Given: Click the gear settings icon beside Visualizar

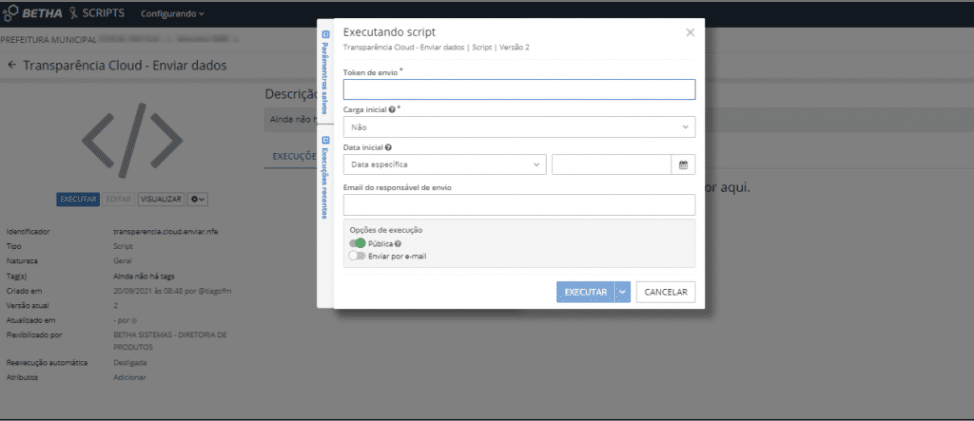Looking at the screenshot, I should tap(198, 199).
